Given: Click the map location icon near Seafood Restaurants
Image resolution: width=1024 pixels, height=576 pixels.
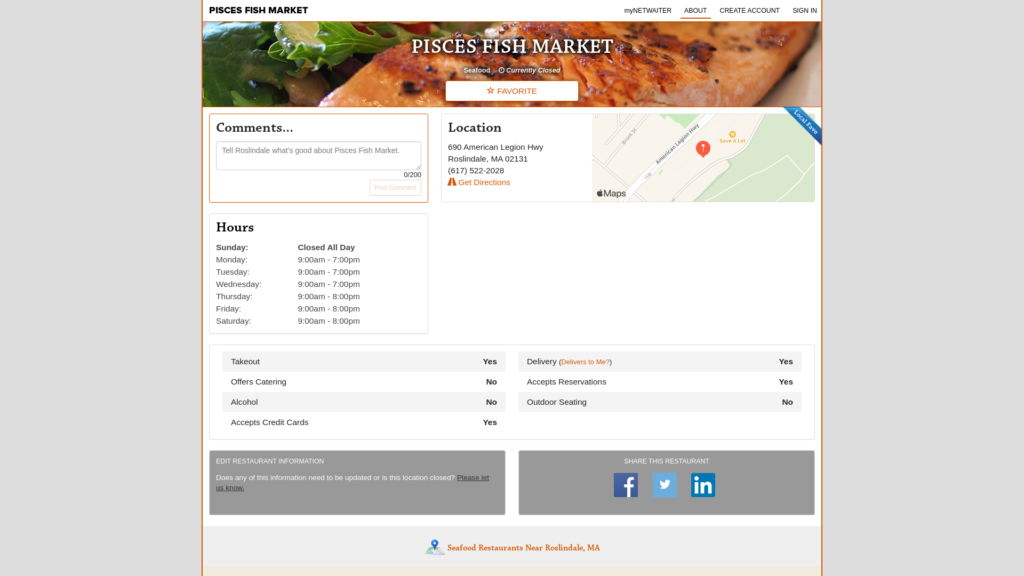Looking at the screenshot, I should 434,547.
